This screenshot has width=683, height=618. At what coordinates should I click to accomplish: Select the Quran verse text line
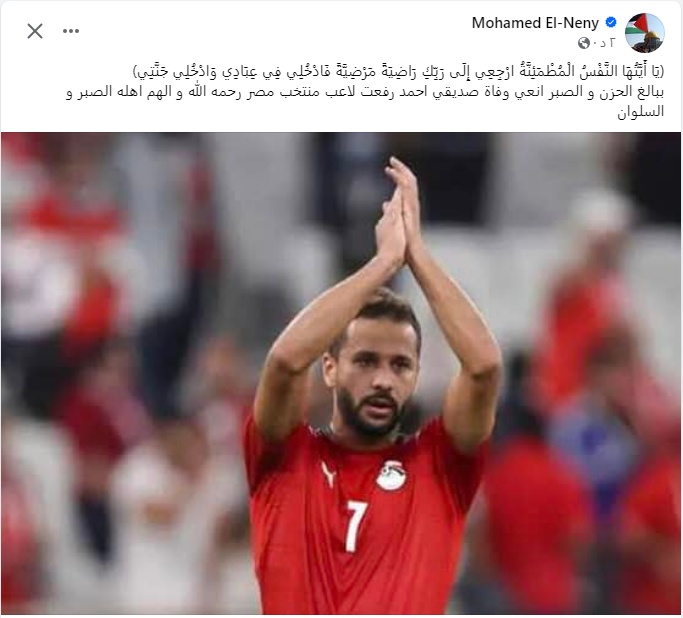398,71
